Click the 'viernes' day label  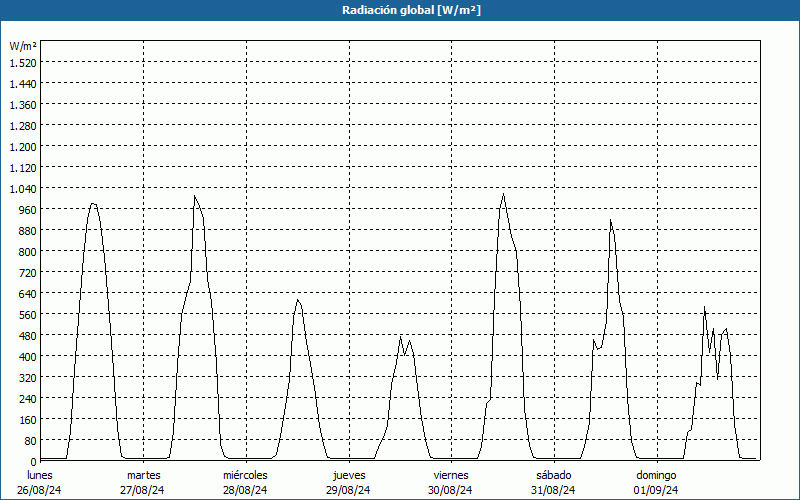451,475
